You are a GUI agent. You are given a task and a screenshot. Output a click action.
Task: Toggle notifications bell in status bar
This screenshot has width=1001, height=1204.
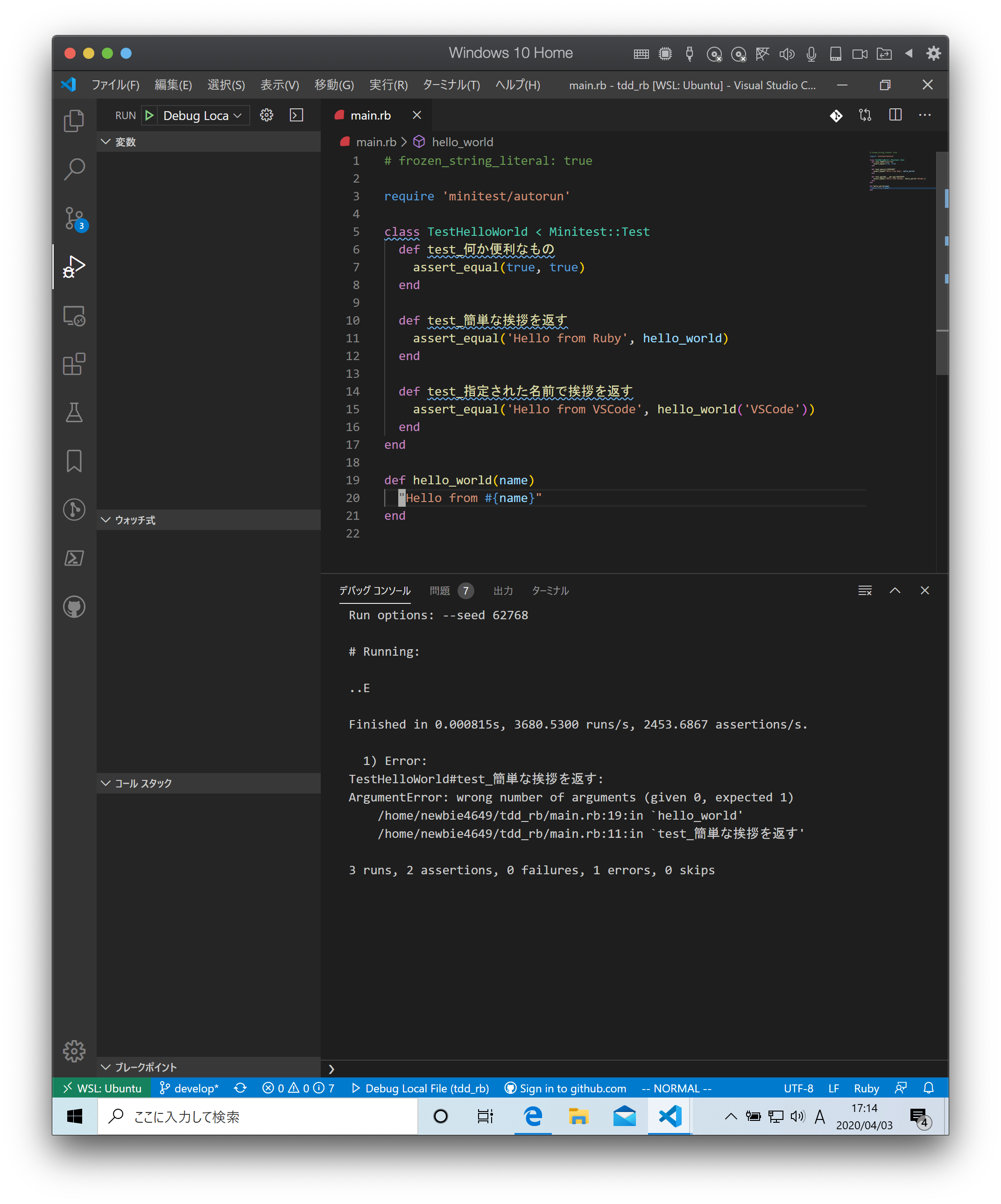tap(928, 1088)
